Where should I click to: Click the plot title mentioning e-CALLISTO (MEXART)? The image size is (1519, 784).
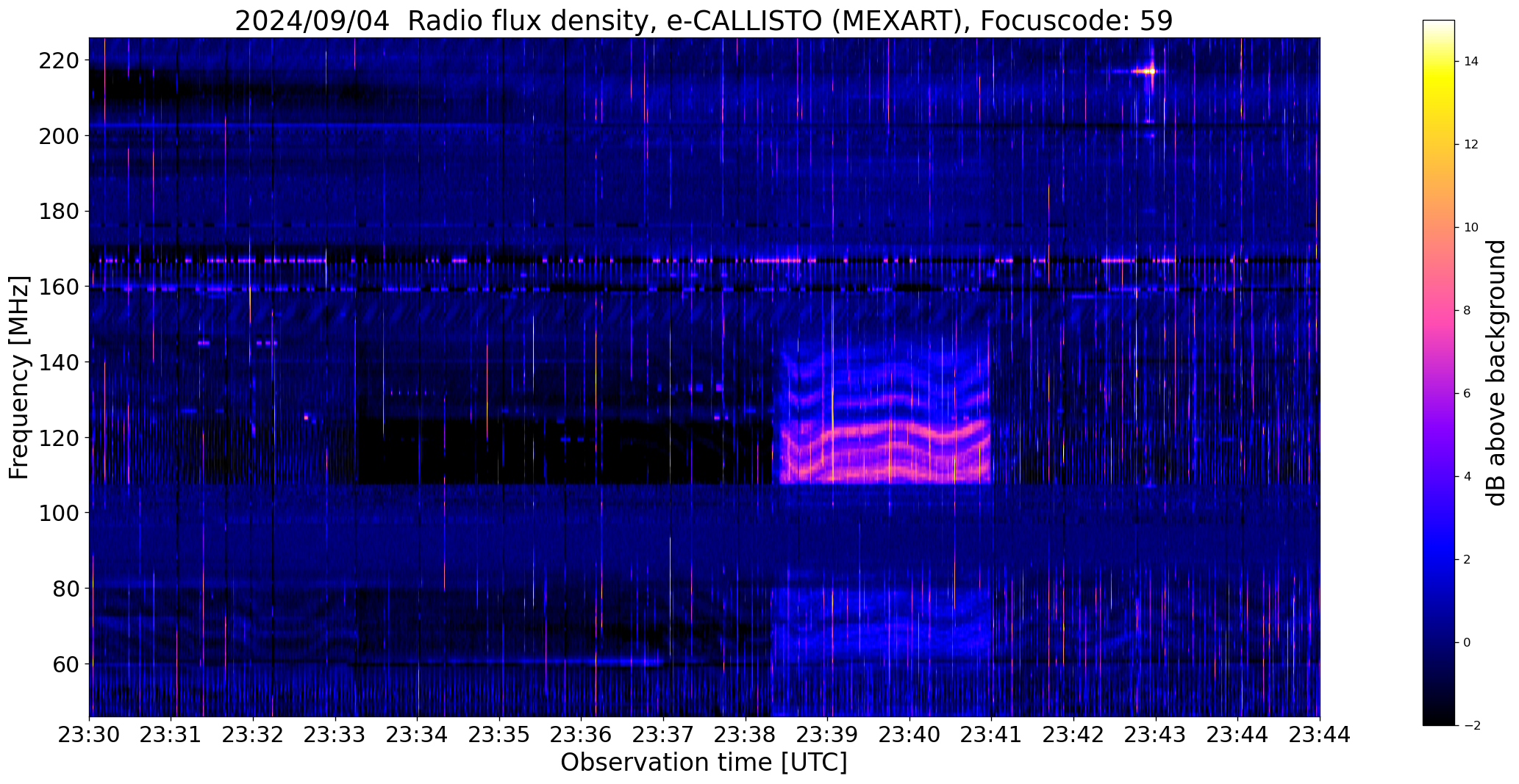tap(704, 21)
